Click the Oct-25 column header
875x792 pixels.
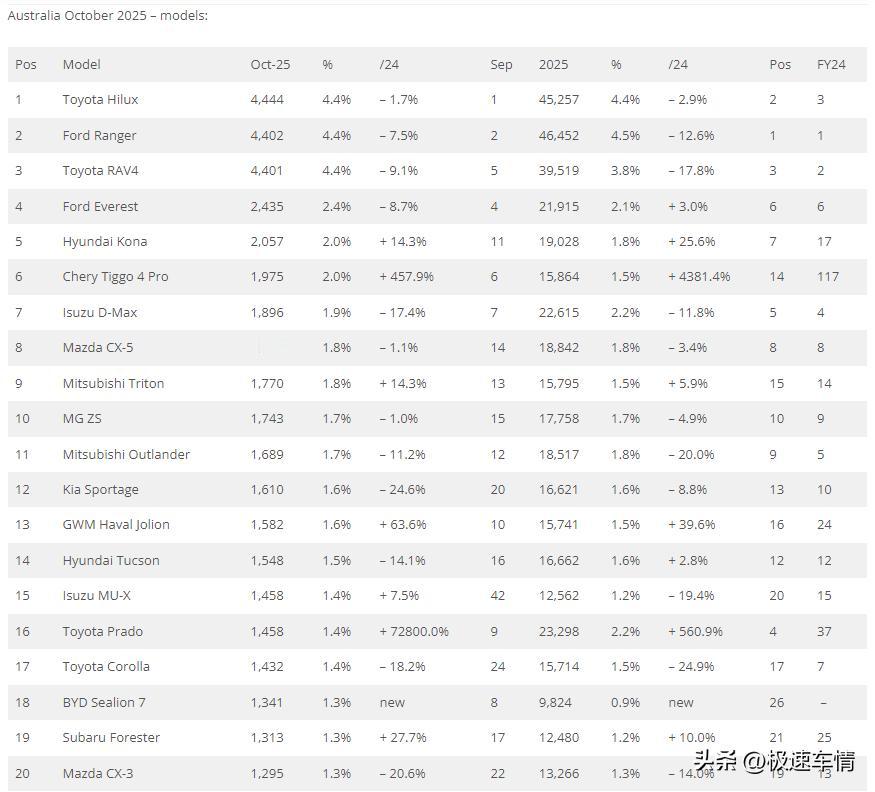tap(270, 64)
